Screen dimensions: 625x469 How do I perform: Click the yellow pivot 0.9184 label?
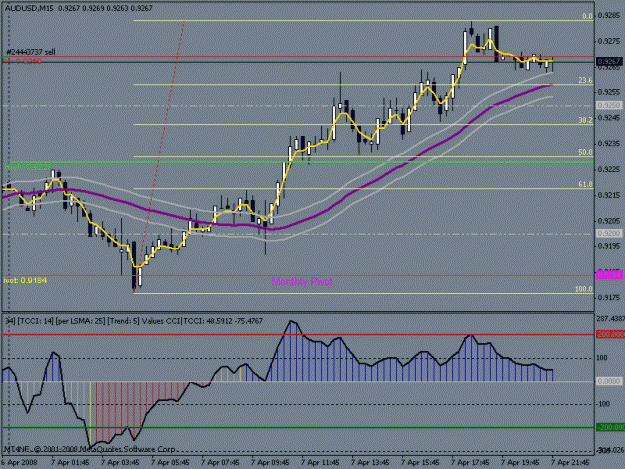(x=25, y=281)
